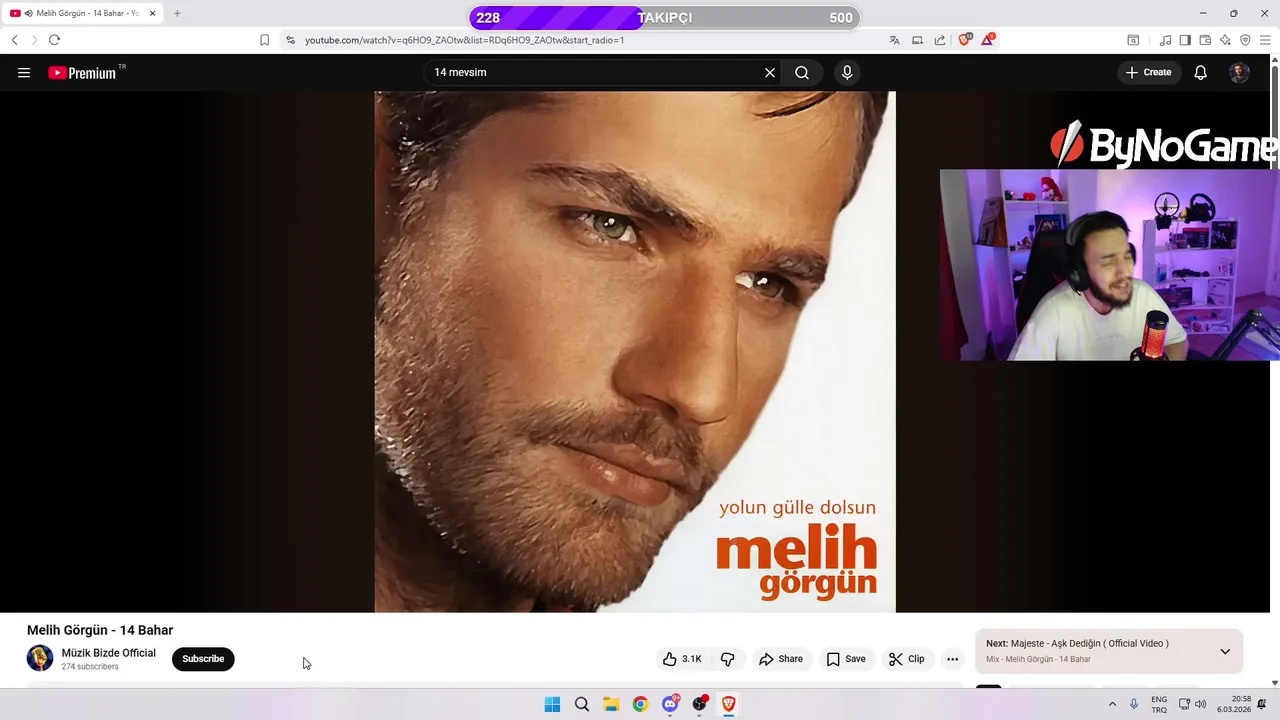This screenshot has width=1280, height=720.
Task: Open OBS Studio from the taskbar
Action: coord(700,704)
